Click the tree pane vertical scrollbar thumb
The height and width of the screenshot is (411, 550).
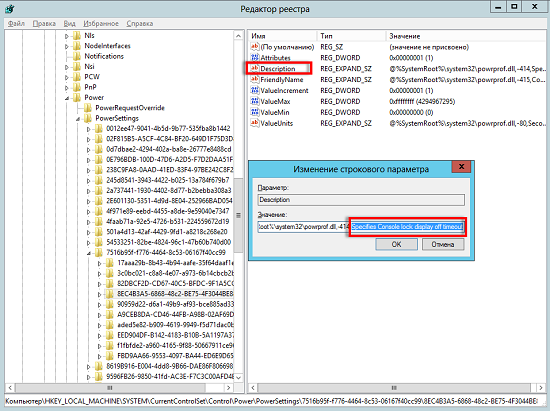click(x=239, y=215)
